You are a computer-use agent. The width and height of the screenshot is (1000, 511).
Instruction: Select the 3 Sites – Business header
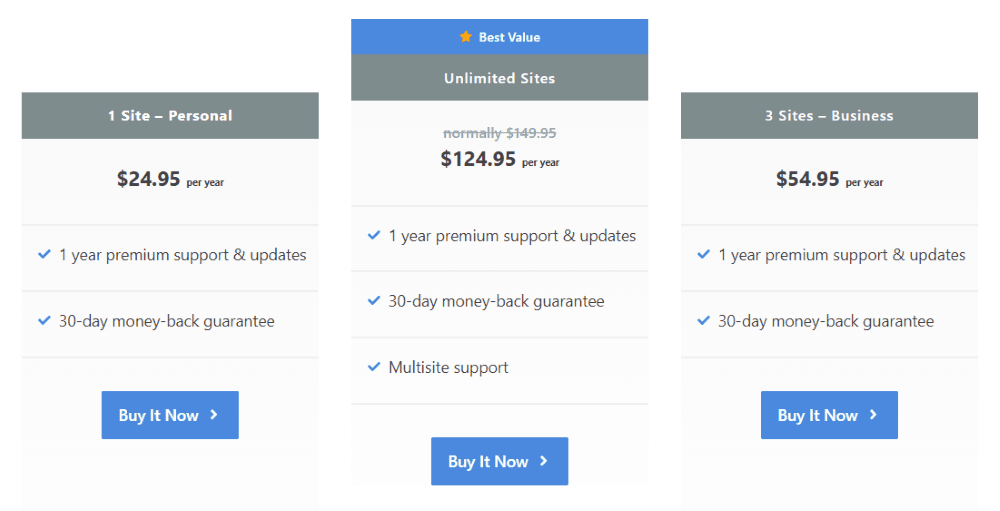point(829,115)
